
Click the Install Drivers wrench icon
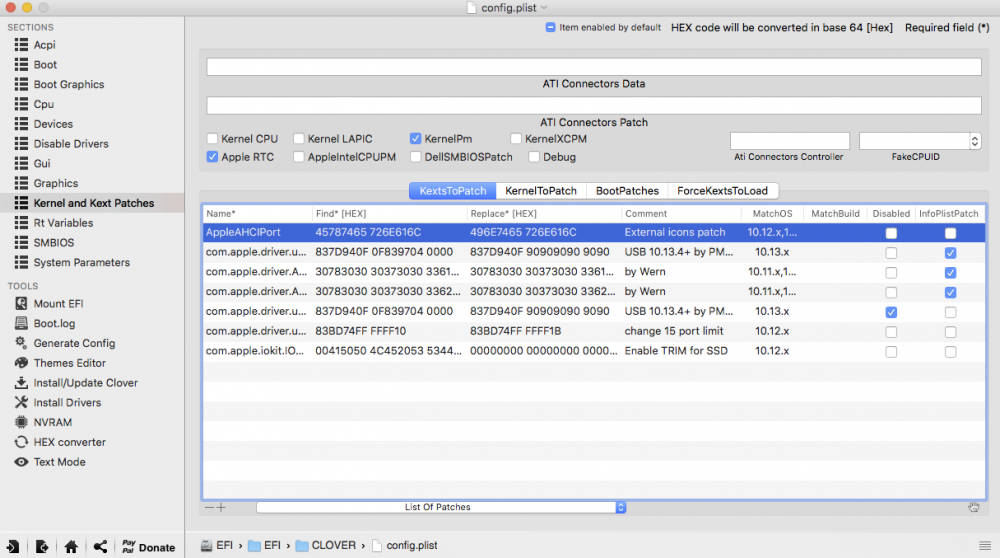pyautogui.click(x=21, y=402)
